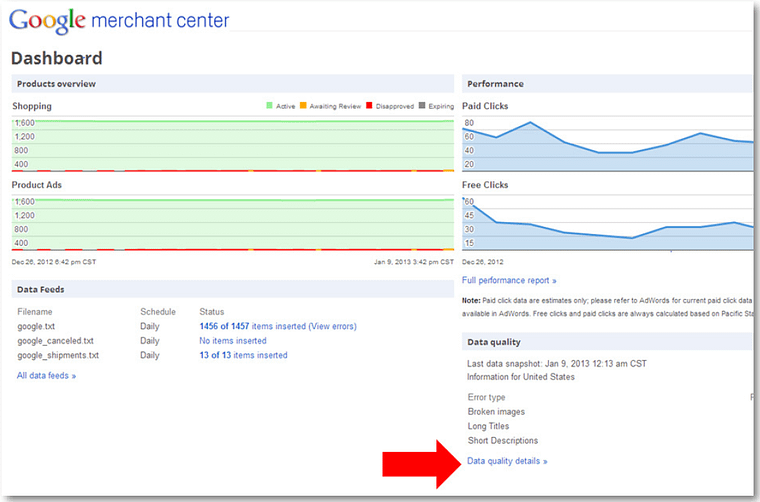Select the google_canceled.txt filename
The height and width of the screenshot is (502, 760).
click(x=55, y=341)
